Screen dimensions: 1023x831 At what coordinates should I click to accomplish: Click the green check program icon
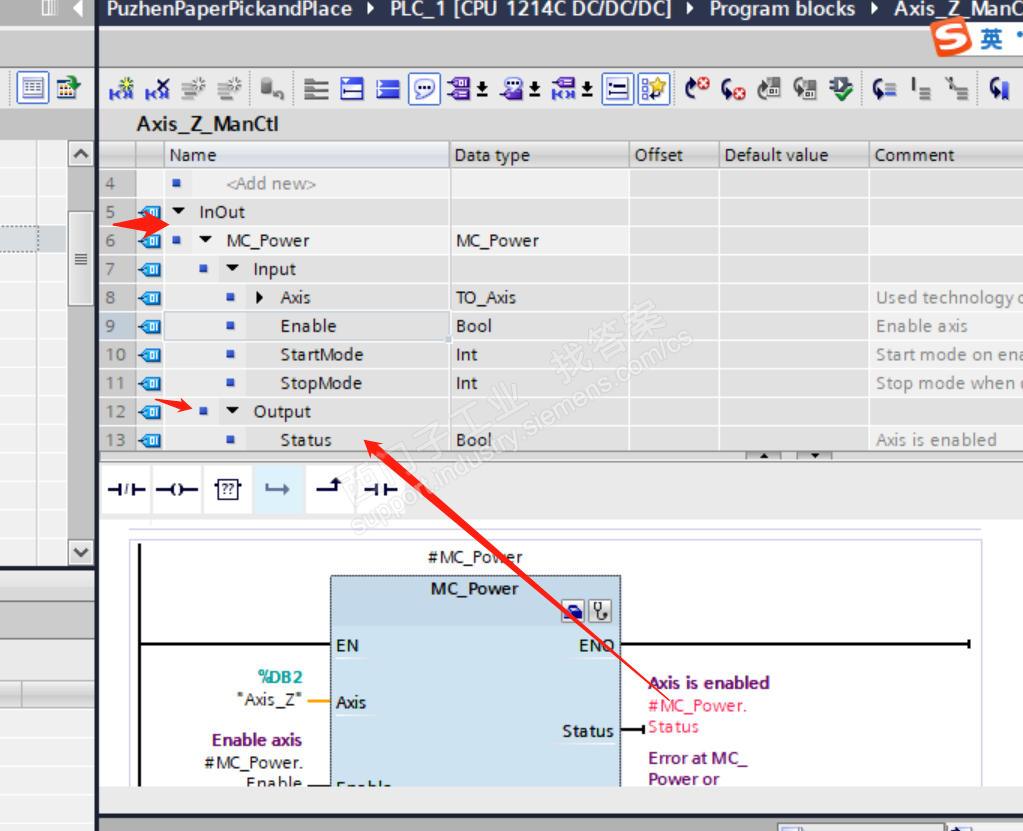[841, 88]
